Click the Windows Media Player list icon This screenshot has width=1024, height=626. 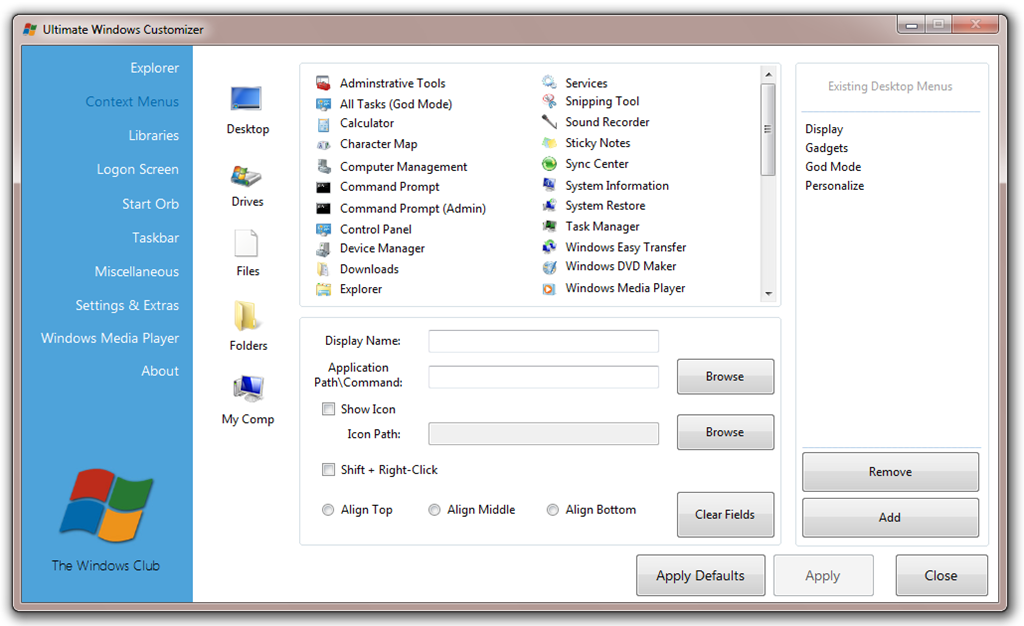549,289
